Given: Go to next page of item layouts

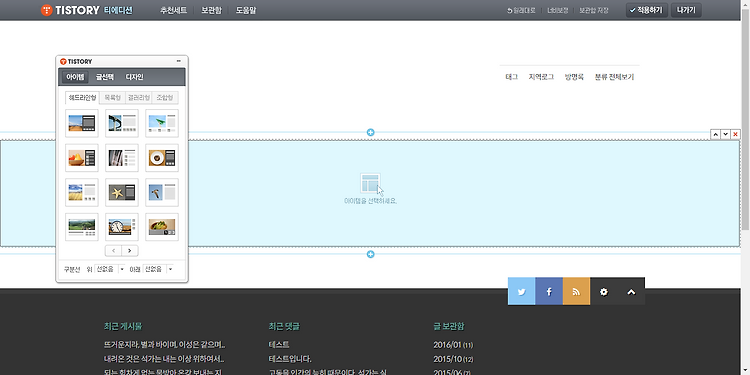Looking at the screenshot, I should click(x=130, y=251).
